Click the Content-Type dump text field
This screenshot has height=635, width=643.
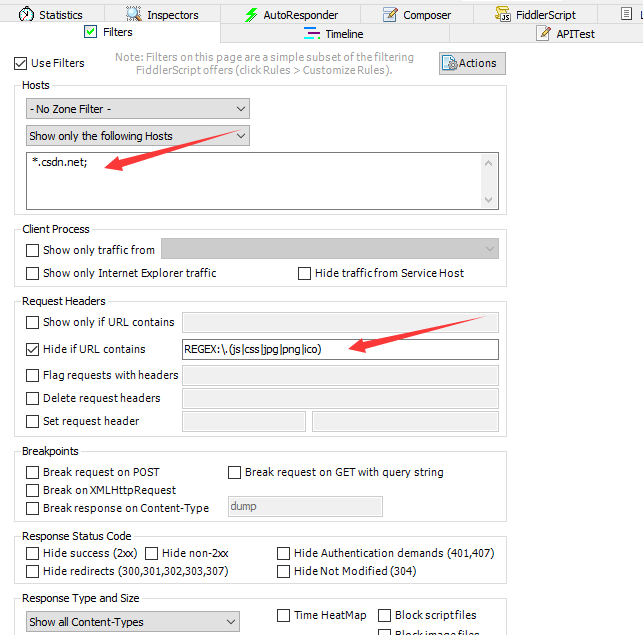(306, 507)
